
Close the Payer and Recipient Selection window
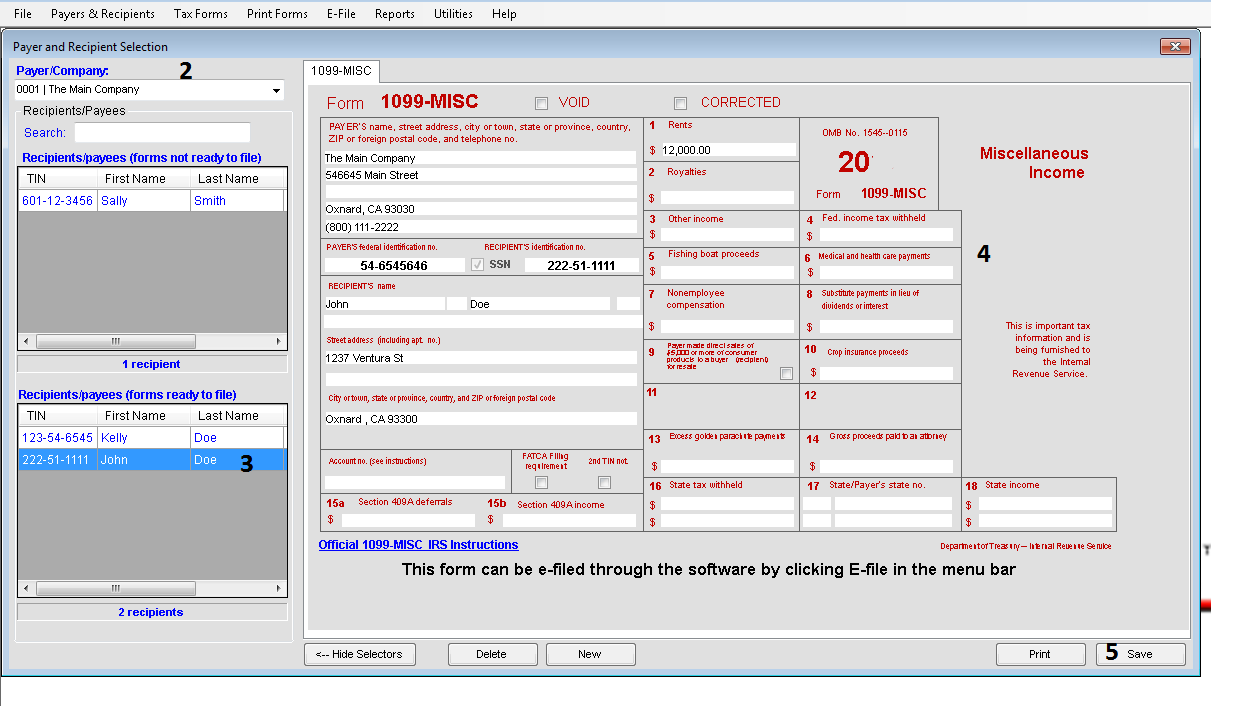pos(1174,47)
